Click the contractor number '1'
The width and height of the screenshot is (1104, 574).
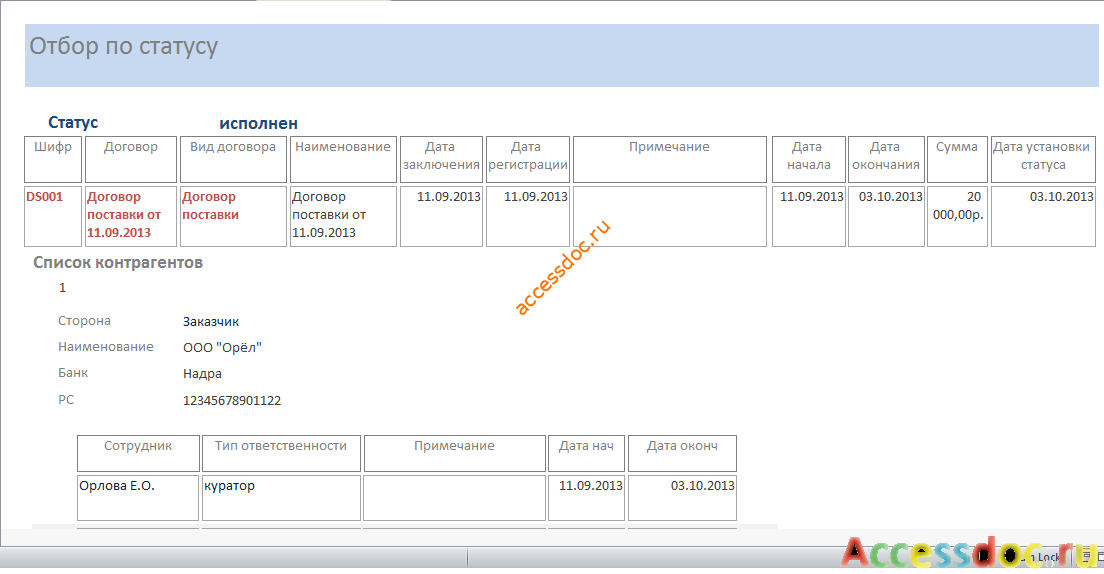point(63,287)
